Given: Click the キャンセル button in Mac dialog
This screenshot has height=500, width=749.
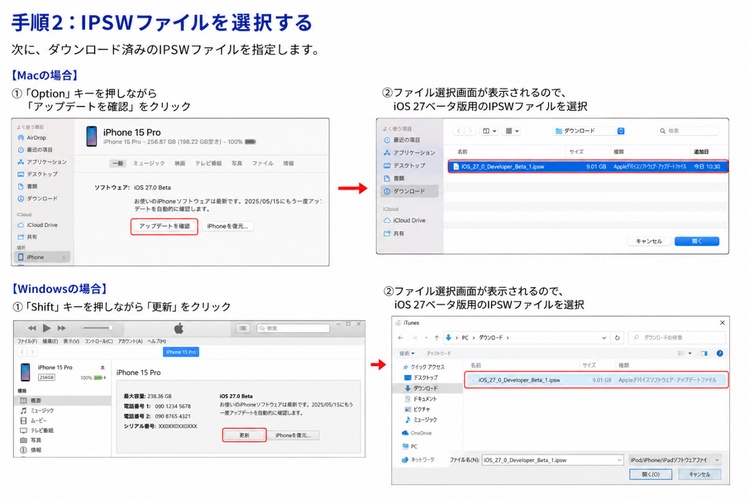Looking at the screenshot, I should tap(649, 241).
